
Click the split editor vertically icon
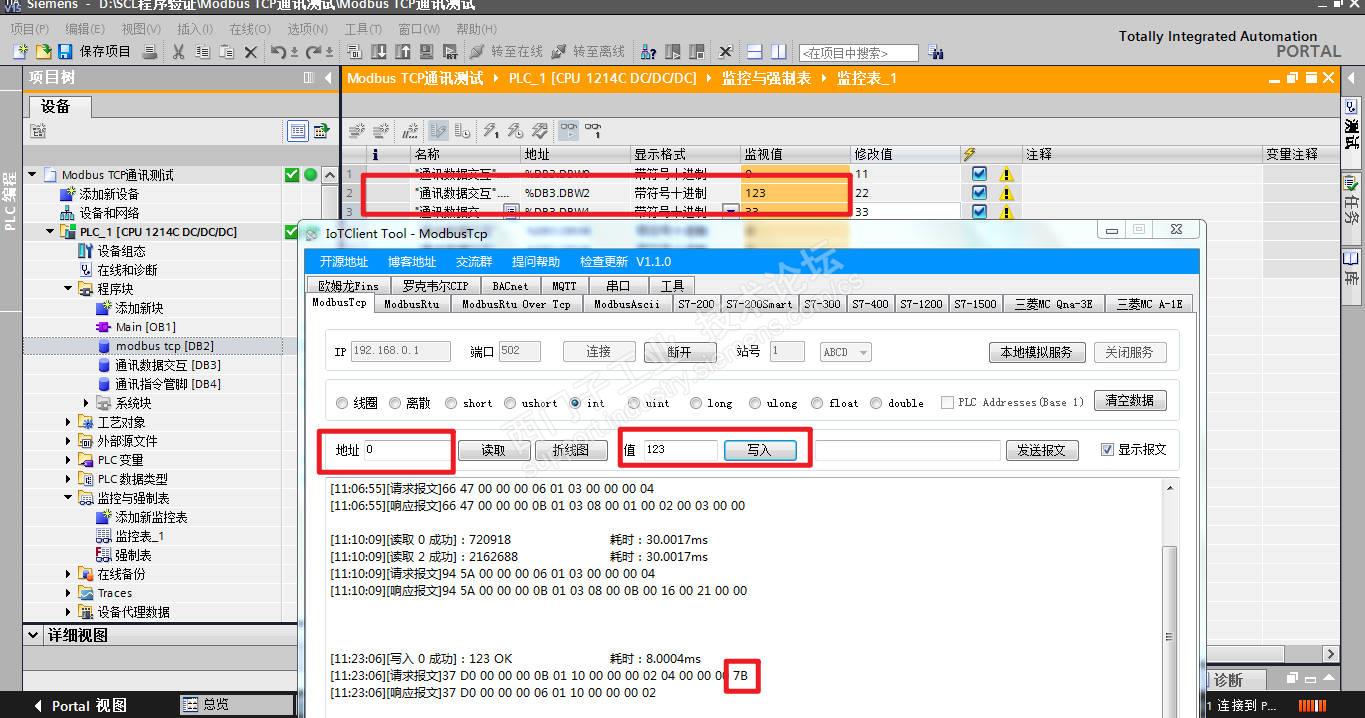[779, 52]
